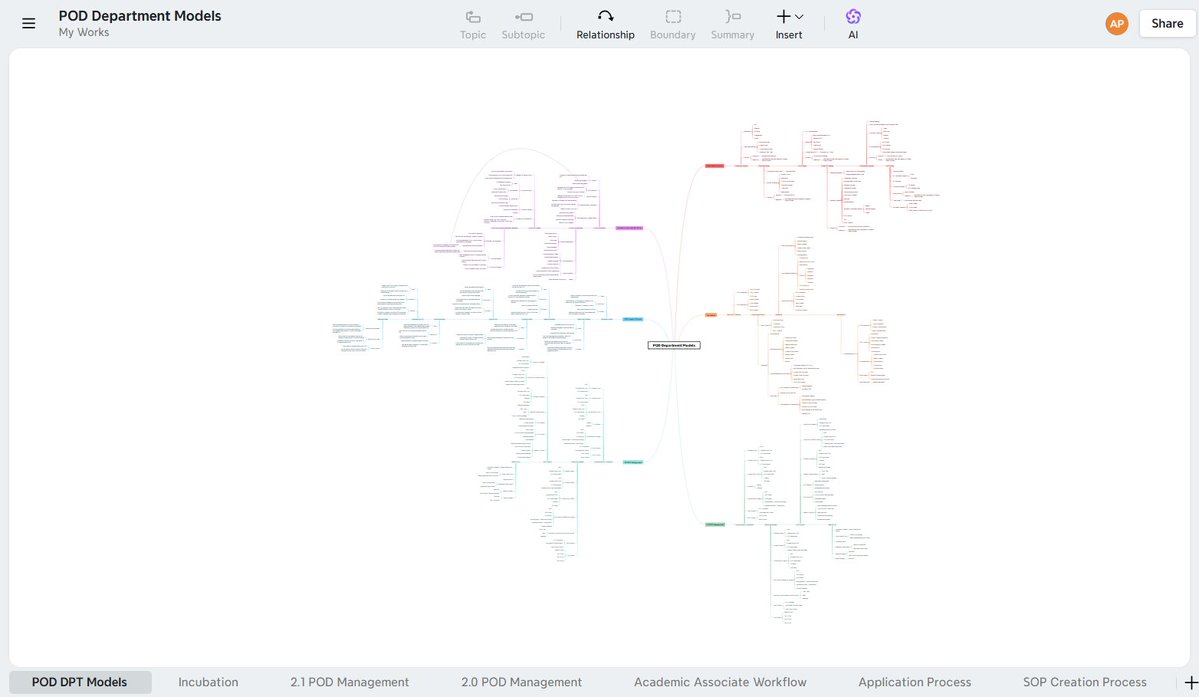
Task: Select the magenta main branch topic node
Action: (629, 228)
